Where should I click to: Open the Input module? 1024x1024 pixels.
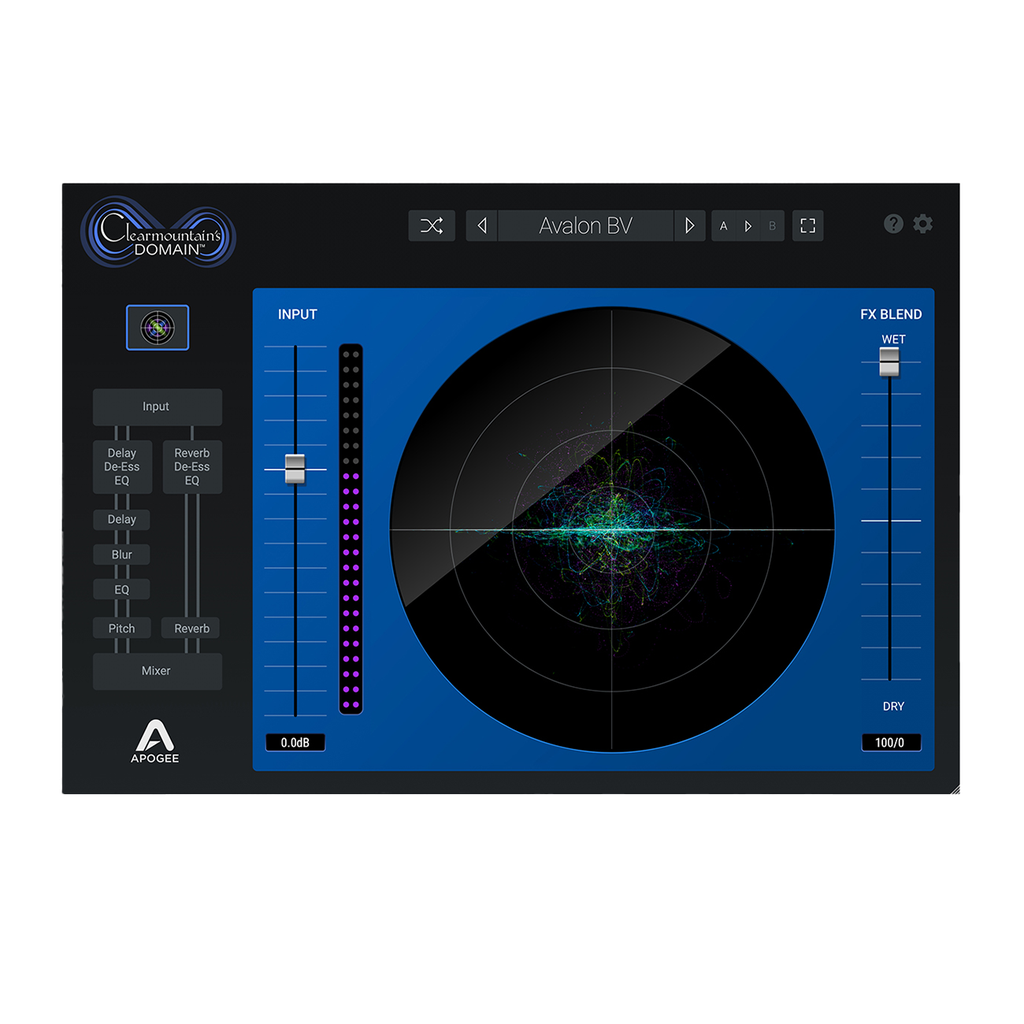click(157, 407)
